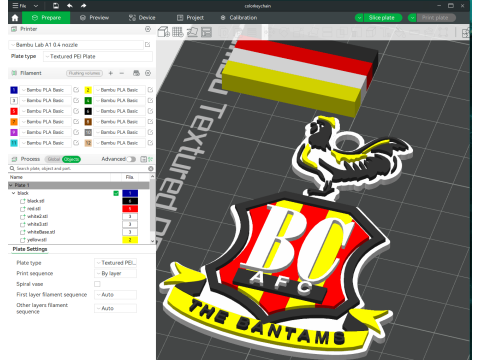Undo the last action
The image size is (480, 360).
pos(70,6)
